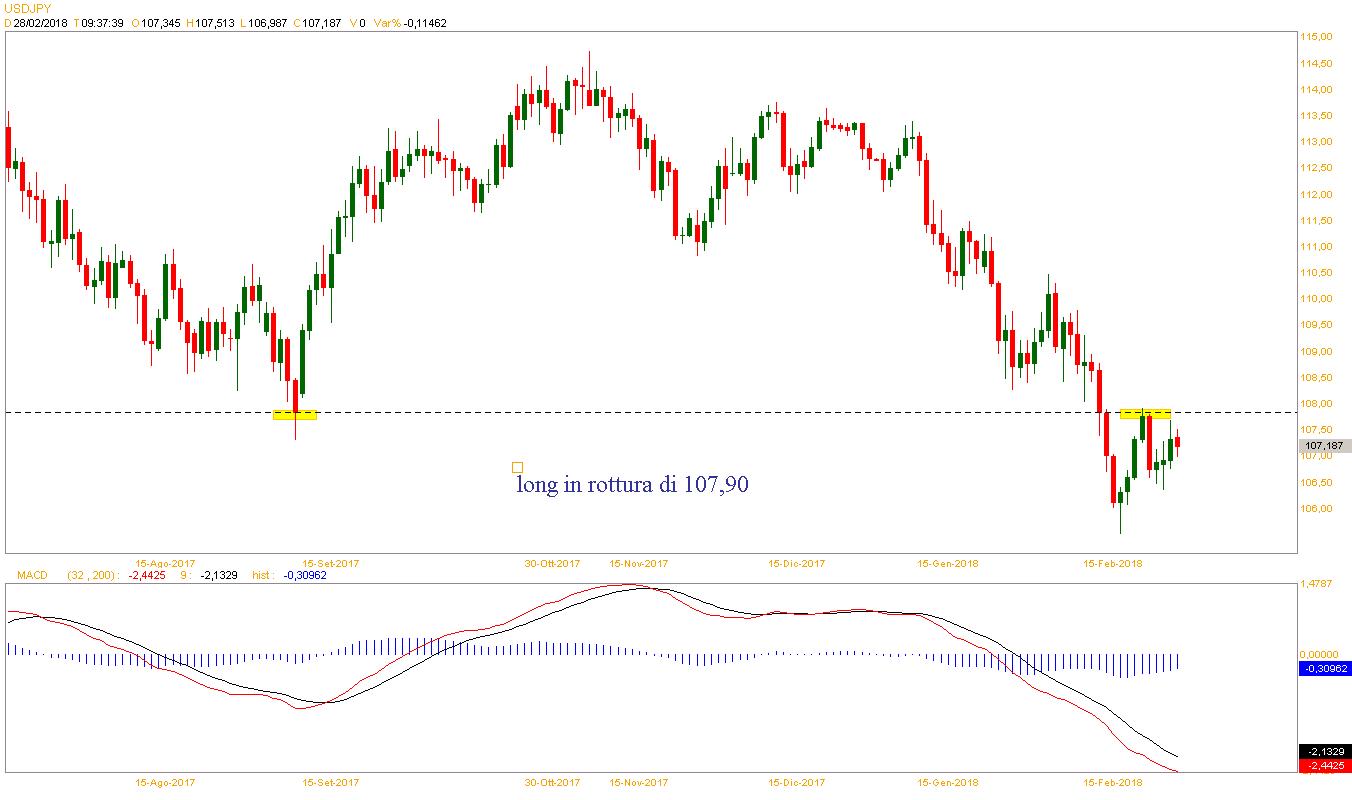Click the 0,0000 zero level on the MACD scale
The width and height of the screenshot is (1352, 800).
point(1316,654)
